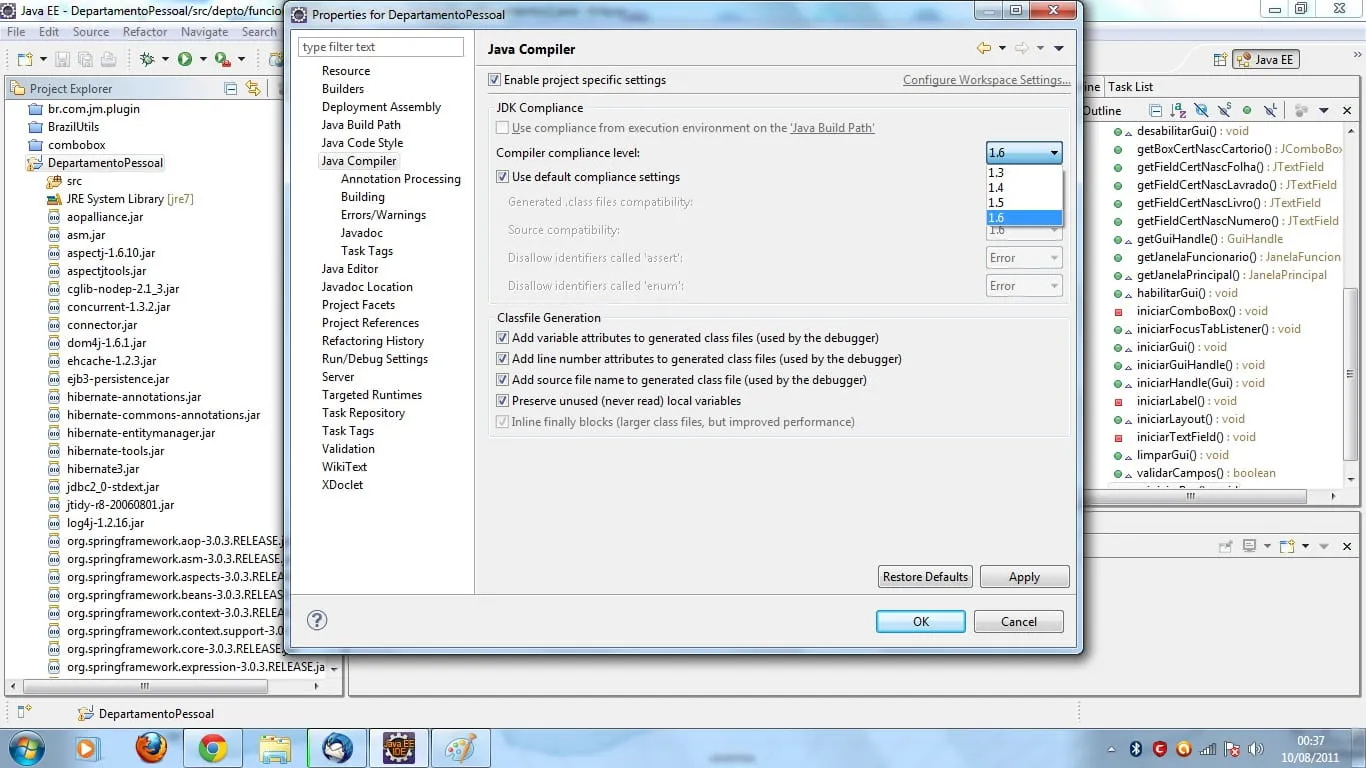Select the DepartamentoPessoal project in Project Explorer
The image size is (1366, 768).
point(105,163)
